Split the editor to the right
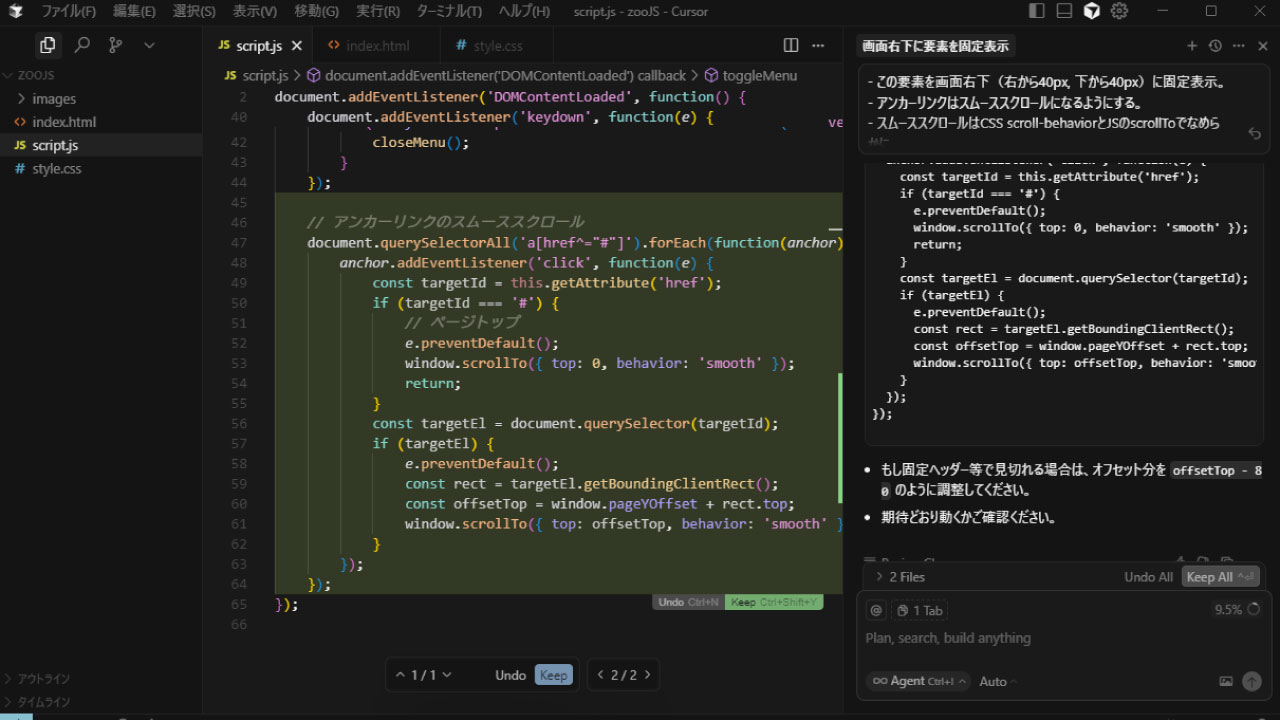This screenshot has width=1280, height=720. click(791, 45)
